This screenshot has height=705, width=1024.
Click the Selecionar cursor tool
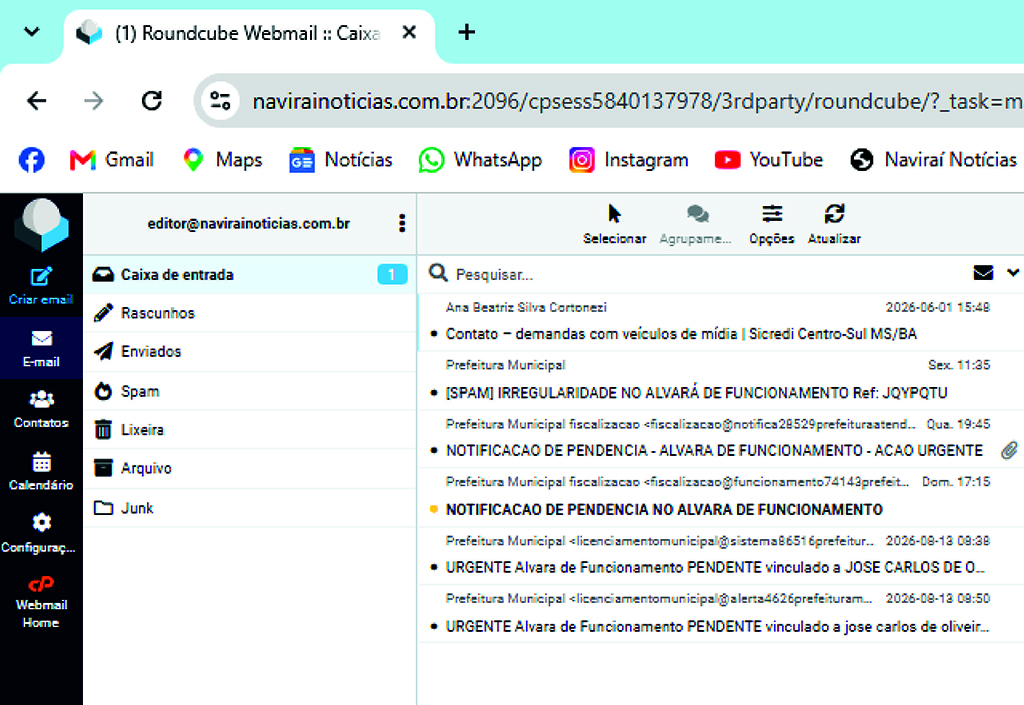615,224
